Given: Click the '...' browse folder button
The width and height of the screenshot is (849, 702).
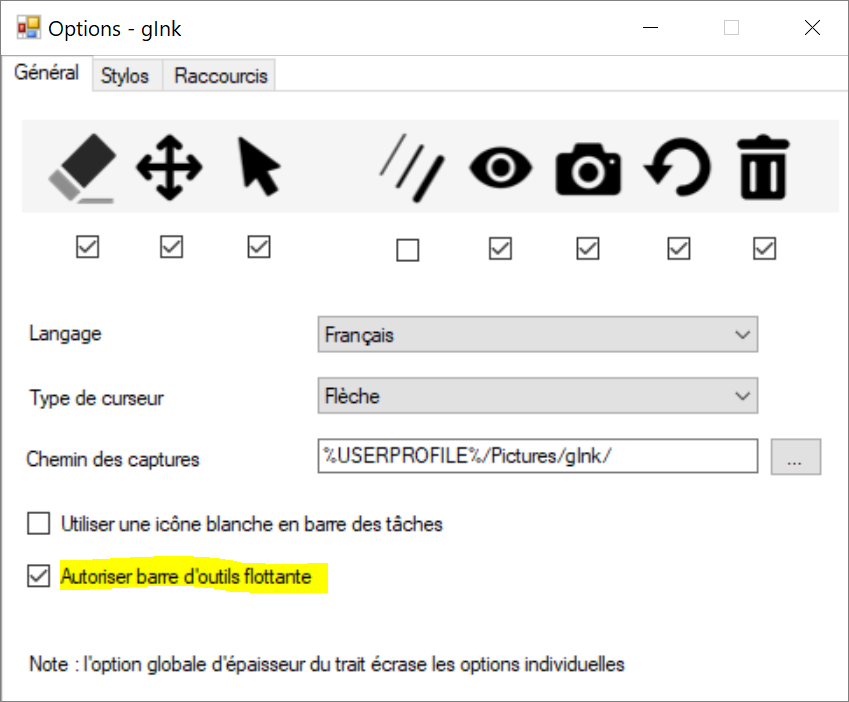Looking at the screenshot, I should tap(796, 457).
